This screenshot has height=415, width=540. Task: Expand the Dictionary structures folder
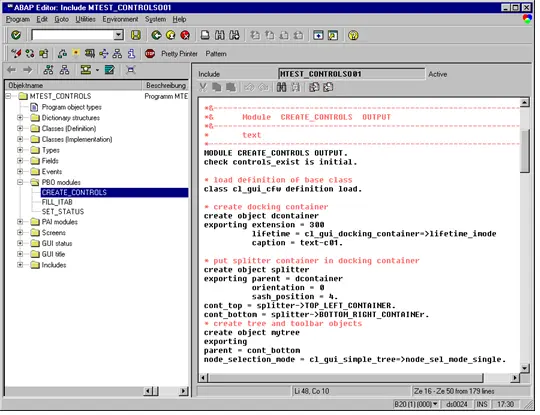click(20, 118)
